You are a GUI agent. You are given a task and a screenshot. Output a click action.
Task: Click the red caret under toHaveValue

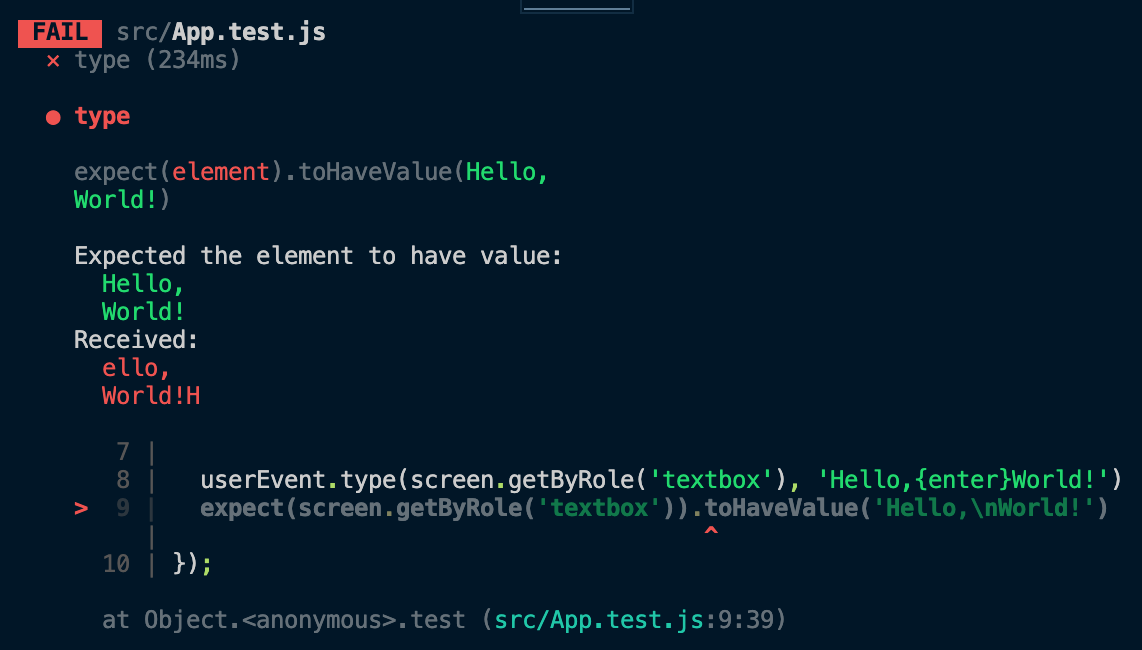(x=711, y=531)
